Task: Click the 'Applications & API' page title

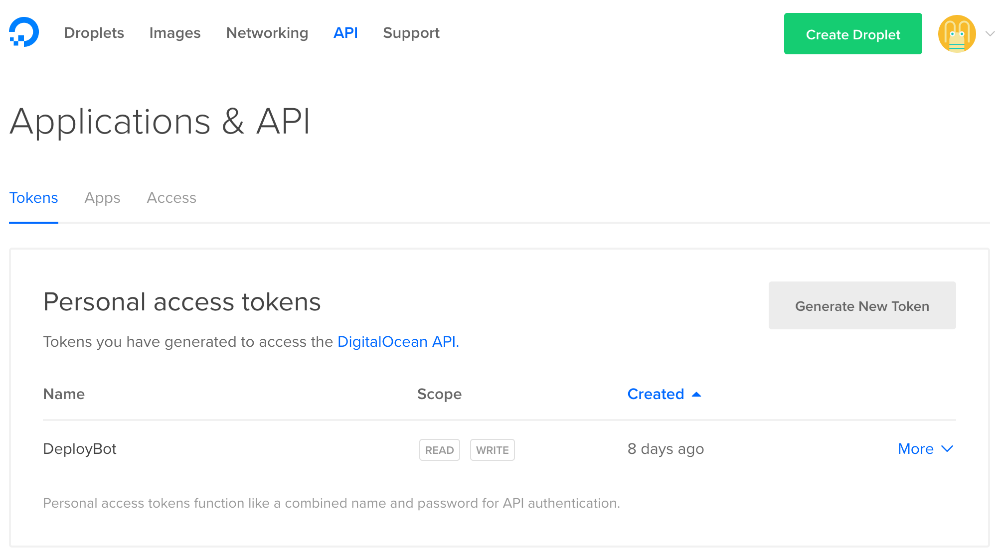Action: coord(160,122)
